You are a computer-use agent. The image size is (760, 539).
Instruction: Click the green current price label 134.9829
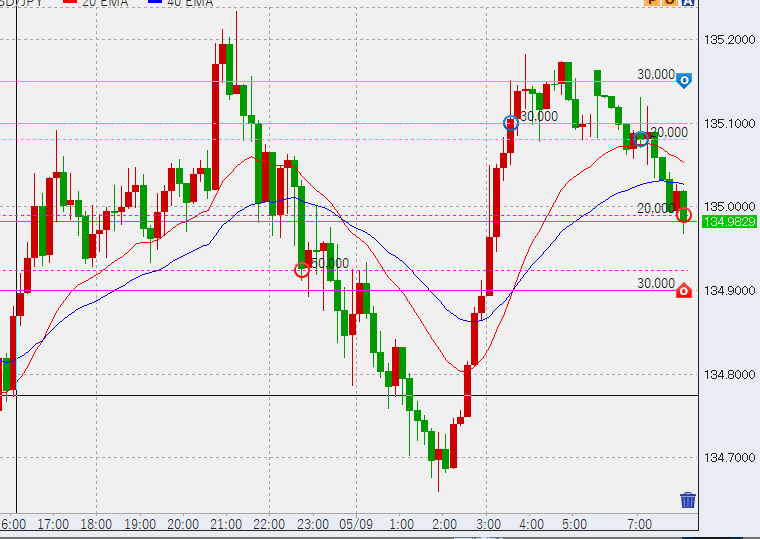pyautogui.click(x=728, y=221)
